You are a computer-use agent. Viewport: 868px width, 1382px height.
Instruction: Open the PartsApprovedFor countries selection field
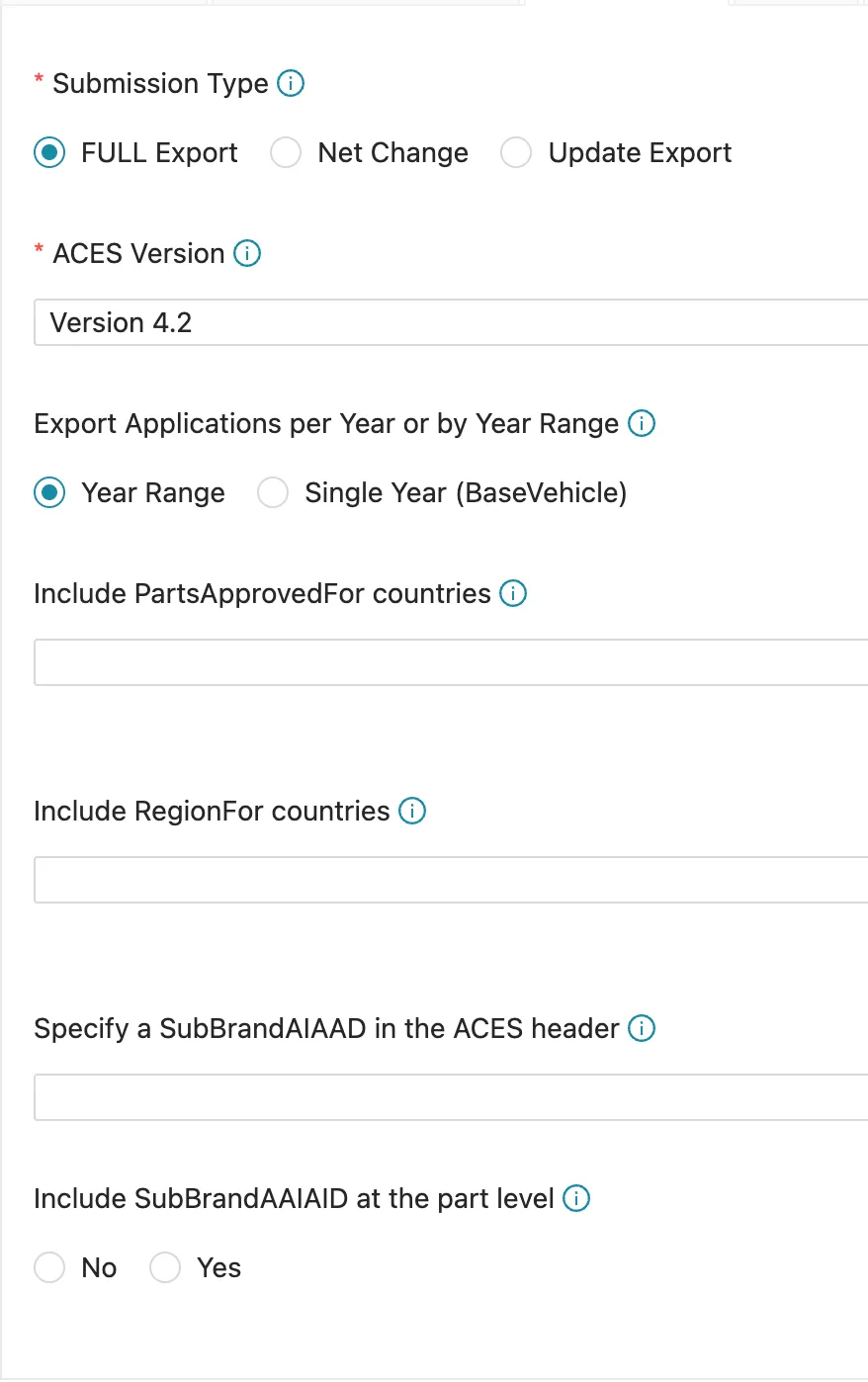tap(450, 663)
